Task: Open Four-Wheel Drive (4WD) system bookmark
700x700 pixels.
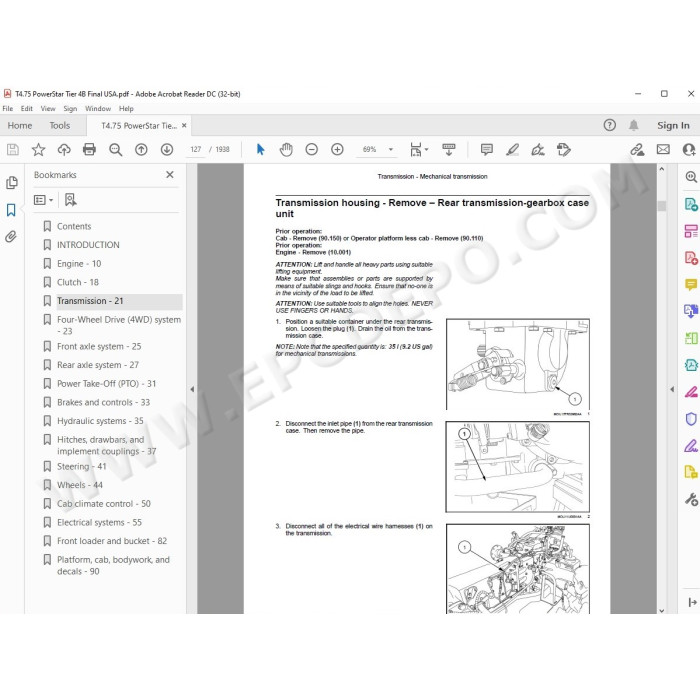Action: (x=119, y=325)
